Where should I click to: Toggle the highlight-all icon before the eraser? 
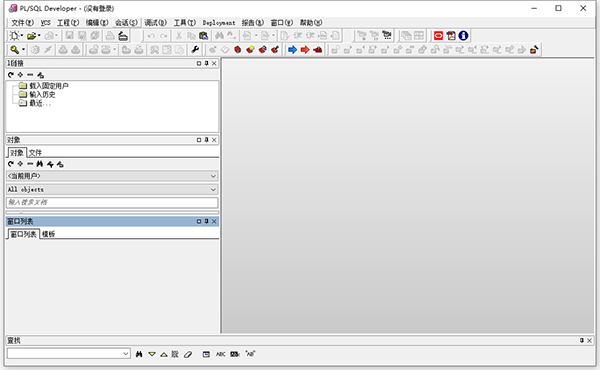[x=175, y=354]
